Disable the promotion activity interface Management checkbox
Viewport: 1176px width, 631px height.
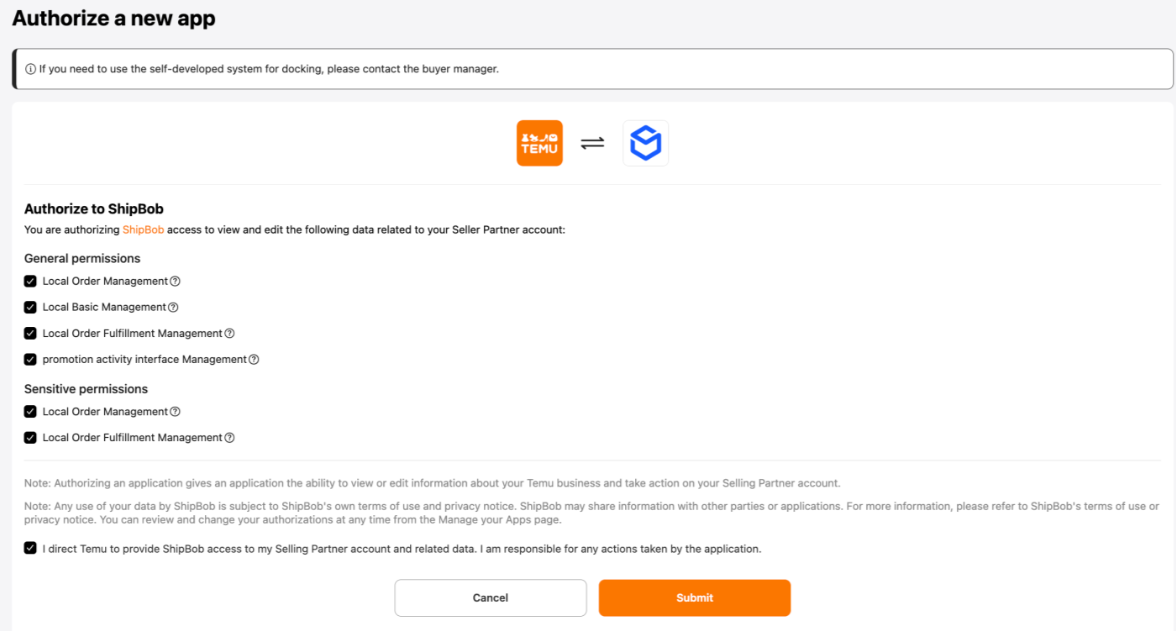coord(30,359)
